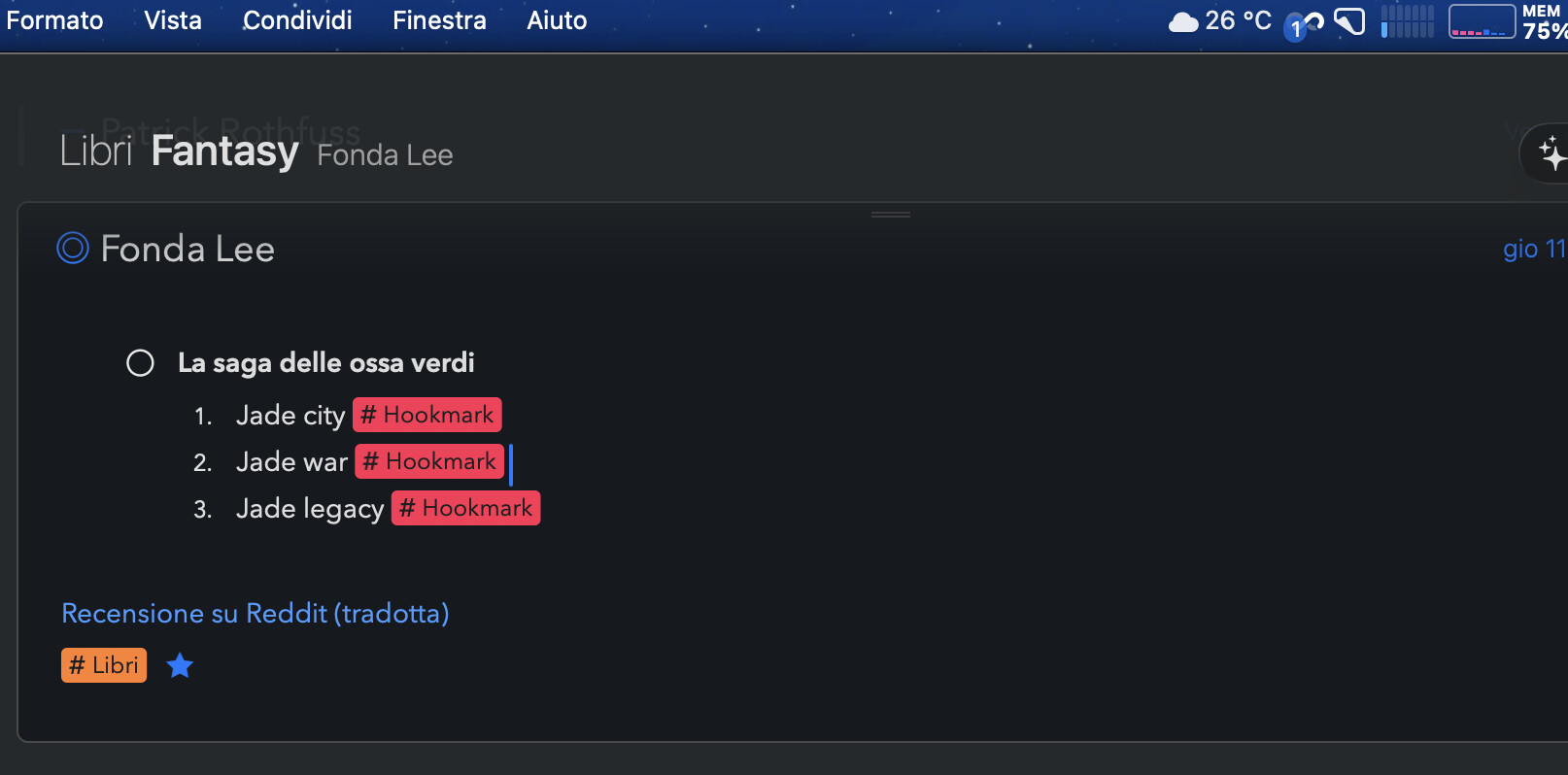The height and width of the screenshot is (775, 1568).
Task: Click the tag-shaped menu bar icon
Action: (x=1349, y=21)
